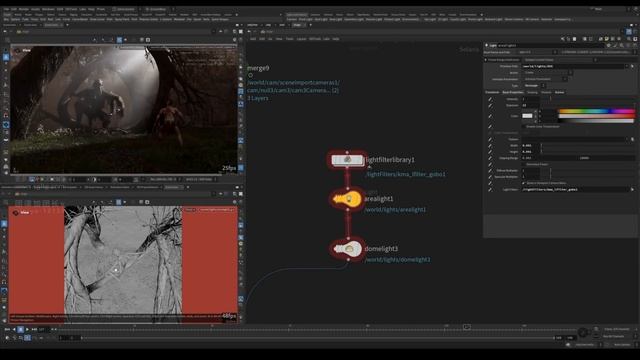Select the lightfilterlibrary1 node
The width and height of the screenshot is (640, 360).
347,160
